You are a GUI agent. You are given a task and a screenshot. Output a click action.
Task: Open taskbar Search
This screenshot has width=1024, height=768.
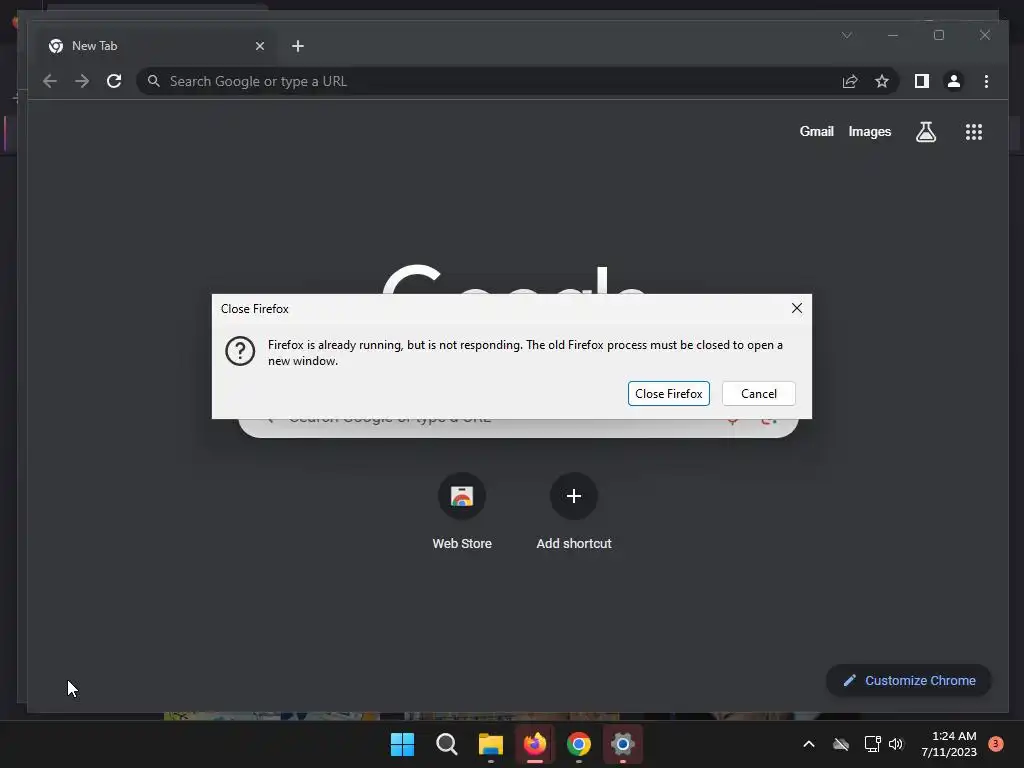(447, 744)
